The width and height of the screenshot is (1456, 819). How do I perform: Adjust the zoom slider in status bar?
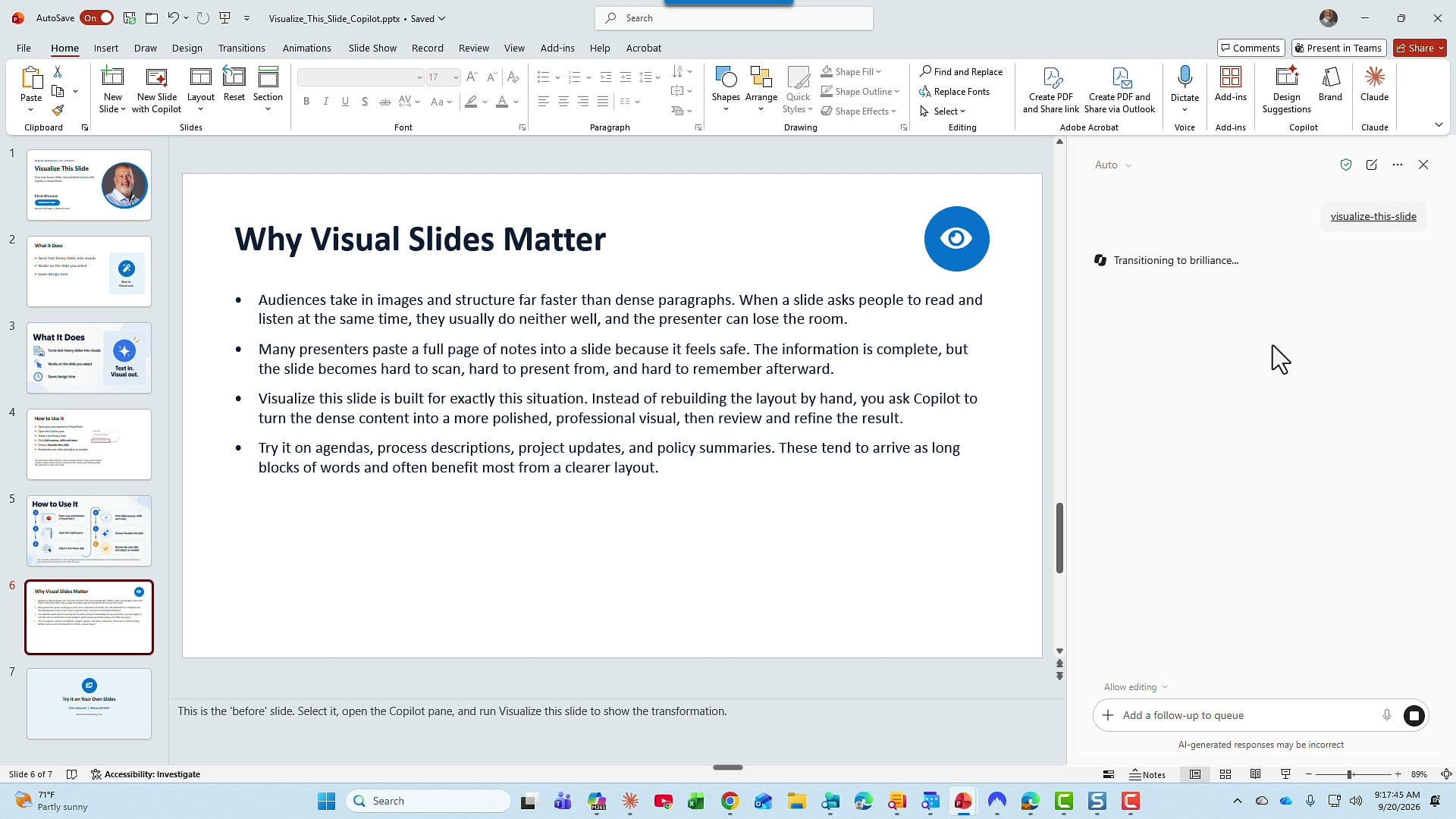(x=1350, y=774)
